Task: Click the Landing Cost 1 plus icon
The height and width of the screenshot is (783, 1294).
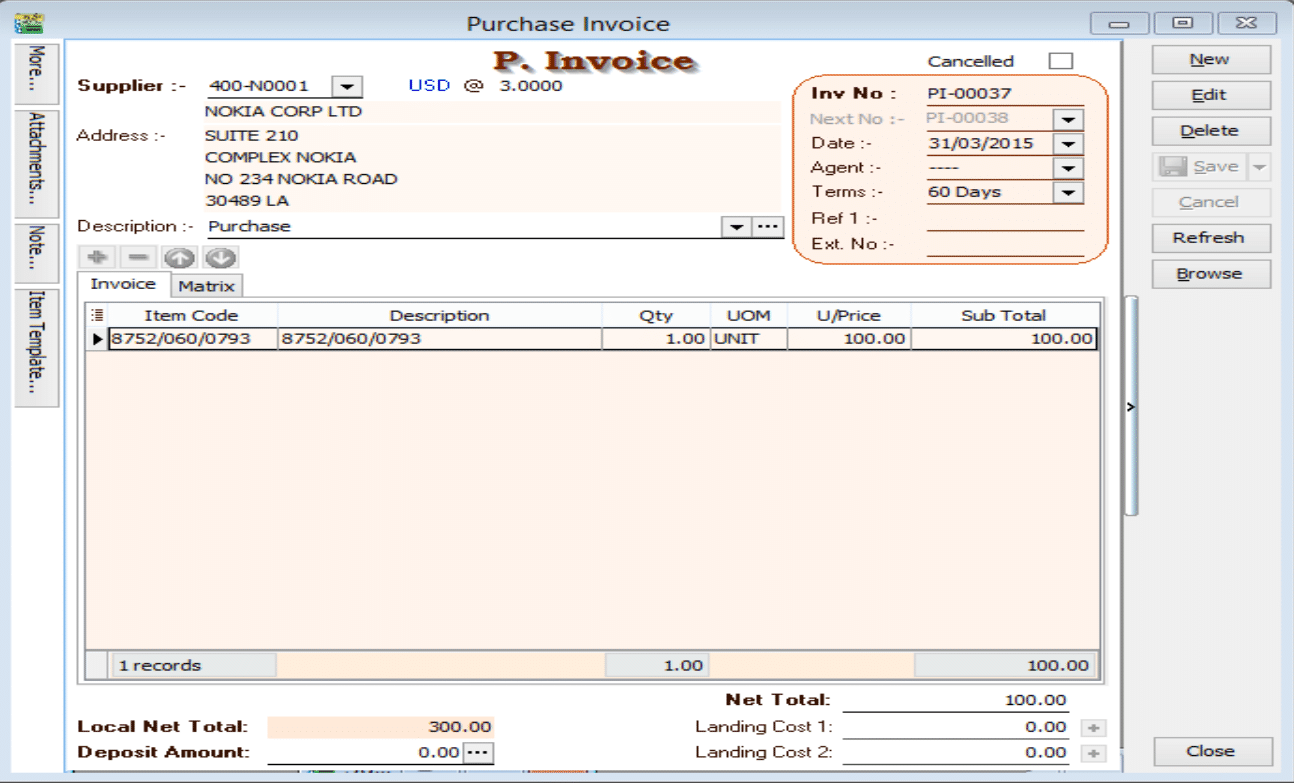Action: [1095, 728]
